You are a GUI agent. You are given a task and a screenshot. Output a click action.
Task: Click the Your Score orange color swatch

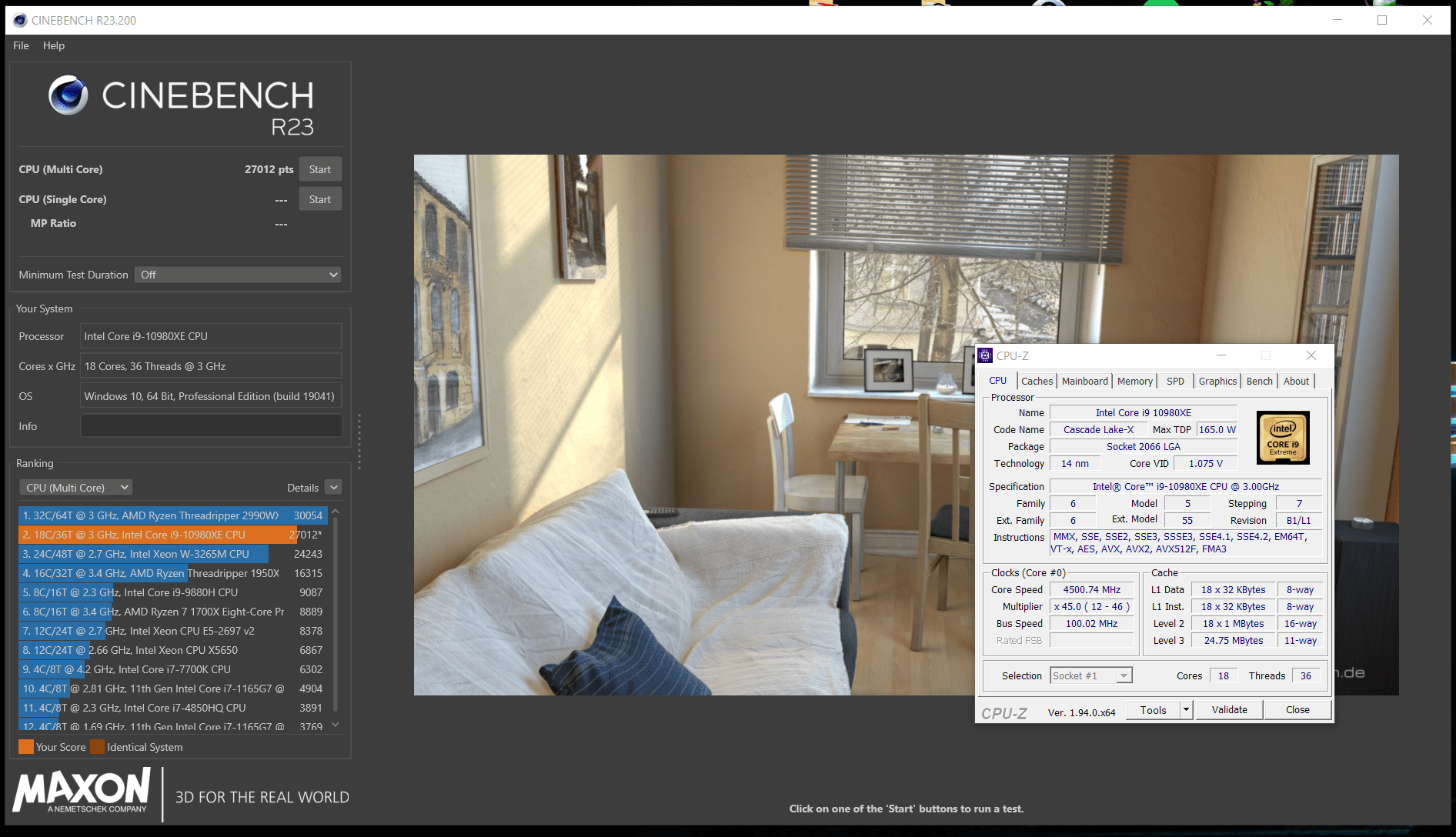coord(26,747)
